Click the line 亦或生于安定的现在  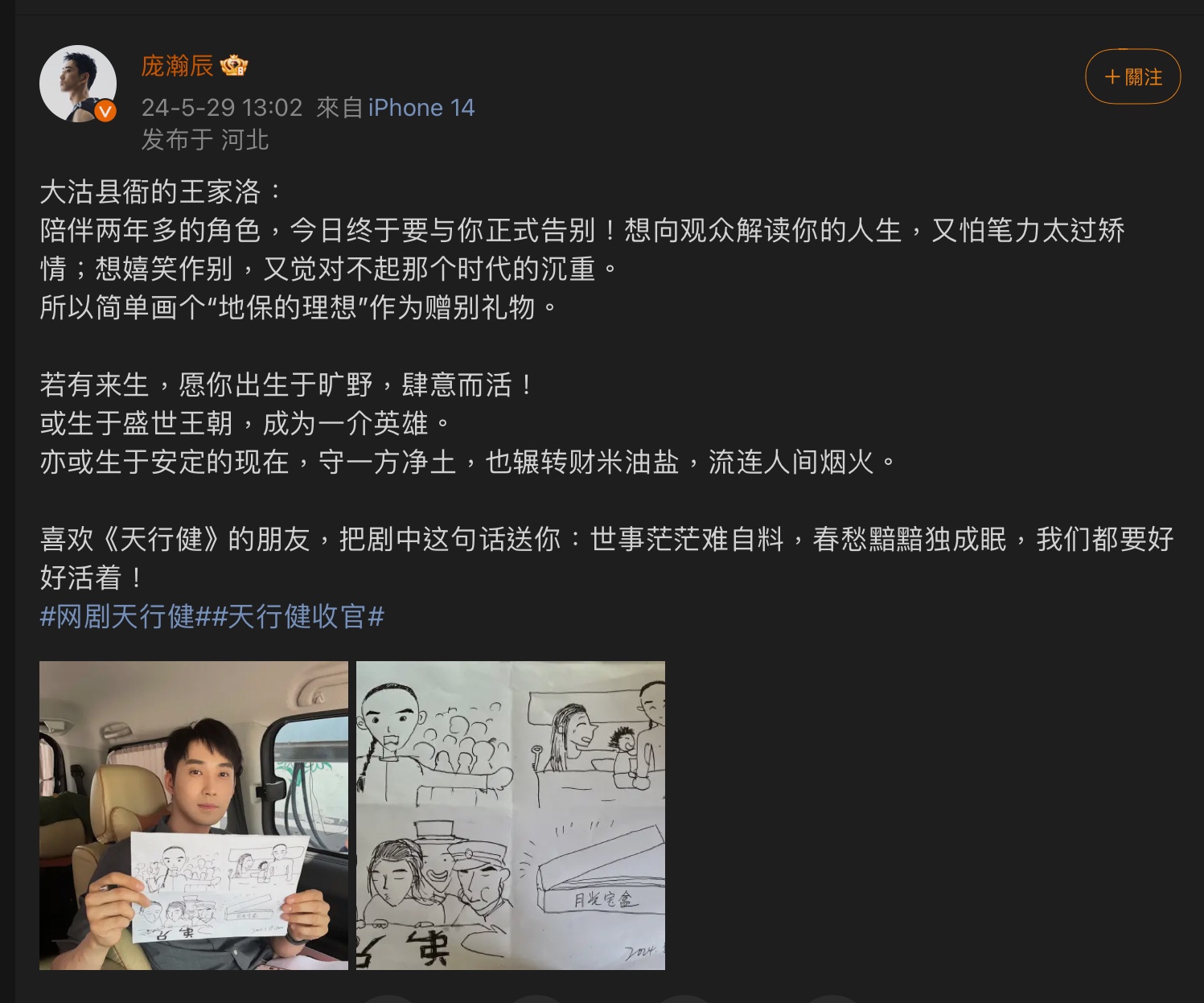[467, 462]
